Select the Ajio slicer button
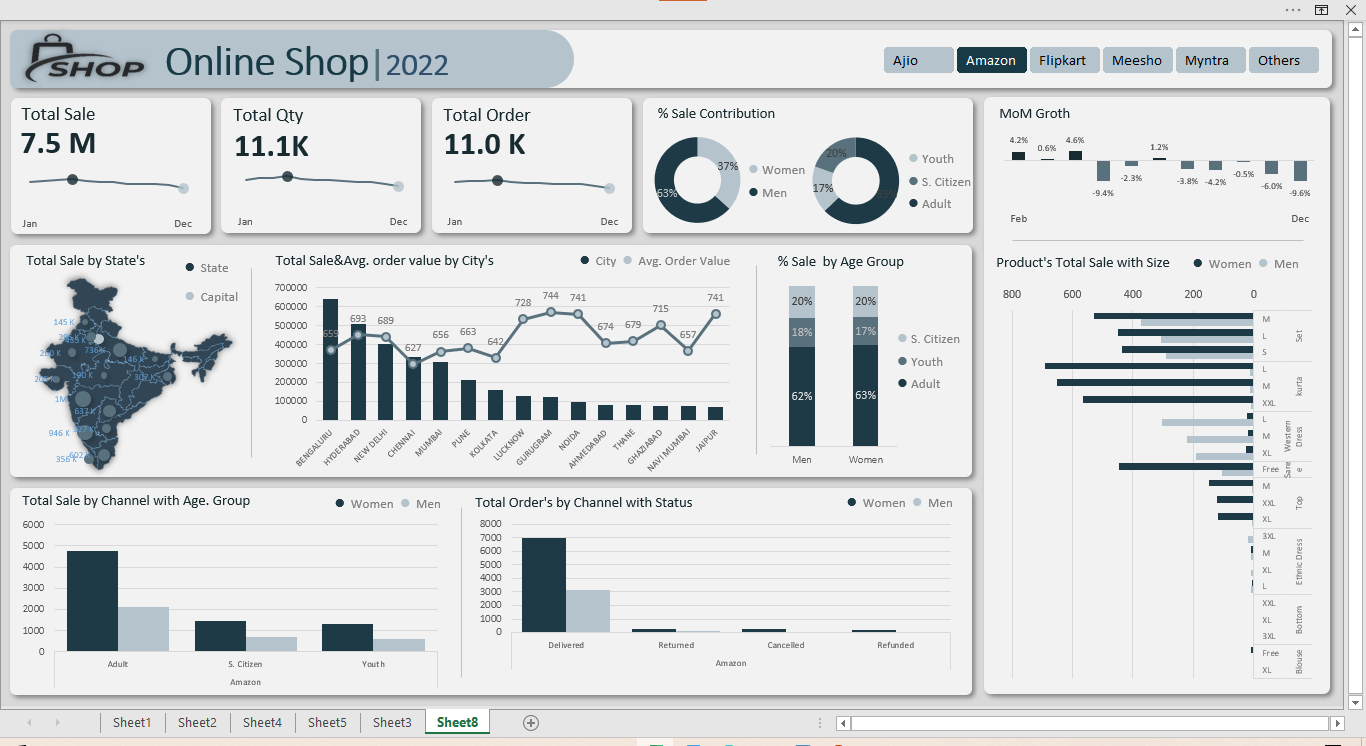 click(x=919, y=60)
